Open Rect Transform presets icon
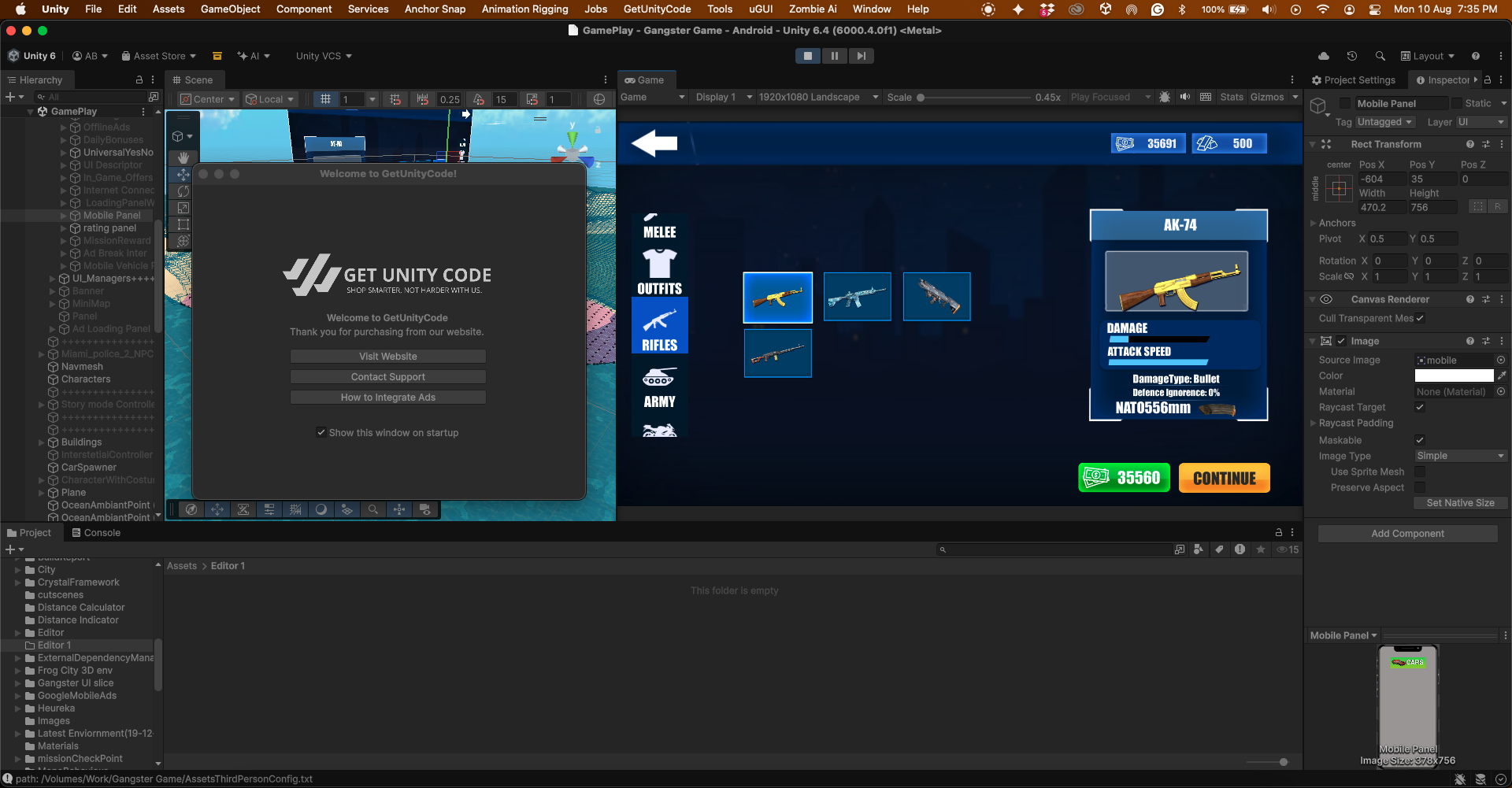Screen dimensions: 1512x788 pos(1486,144)
